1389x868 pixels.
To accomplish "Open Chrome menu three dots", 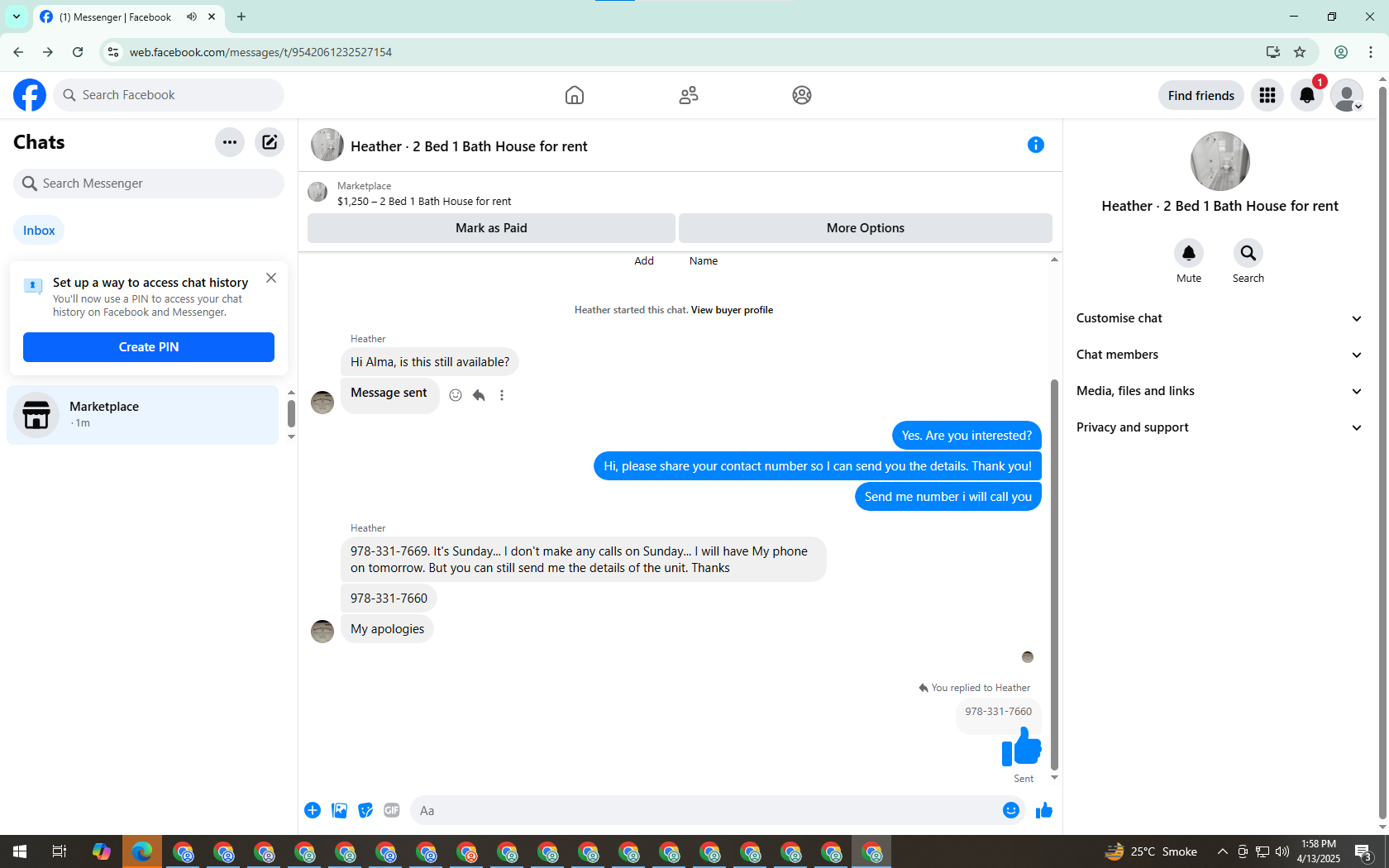I will click(x=1371, y=52).
